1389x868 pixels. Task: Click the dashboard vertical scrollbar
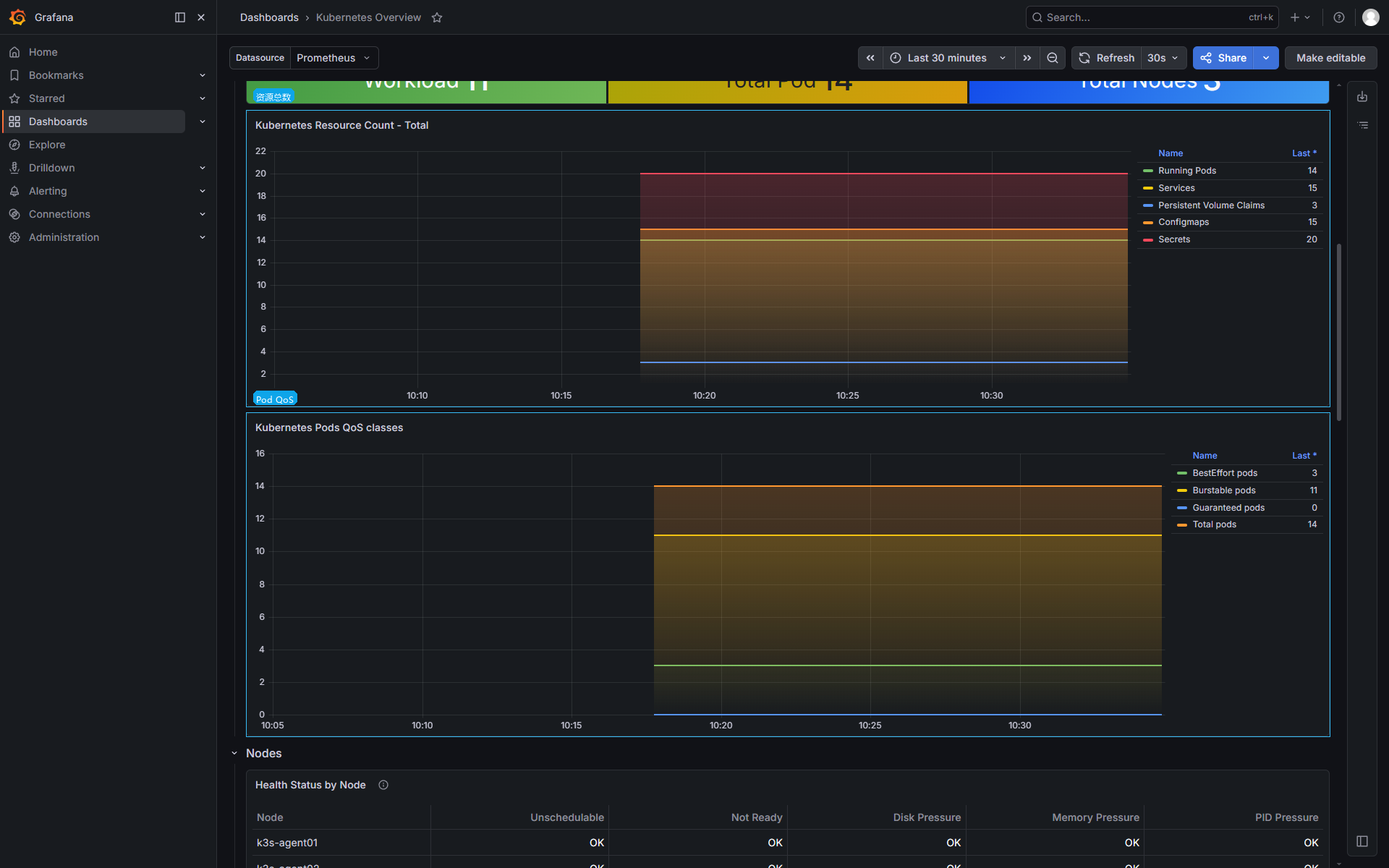tap(1339, 331)
